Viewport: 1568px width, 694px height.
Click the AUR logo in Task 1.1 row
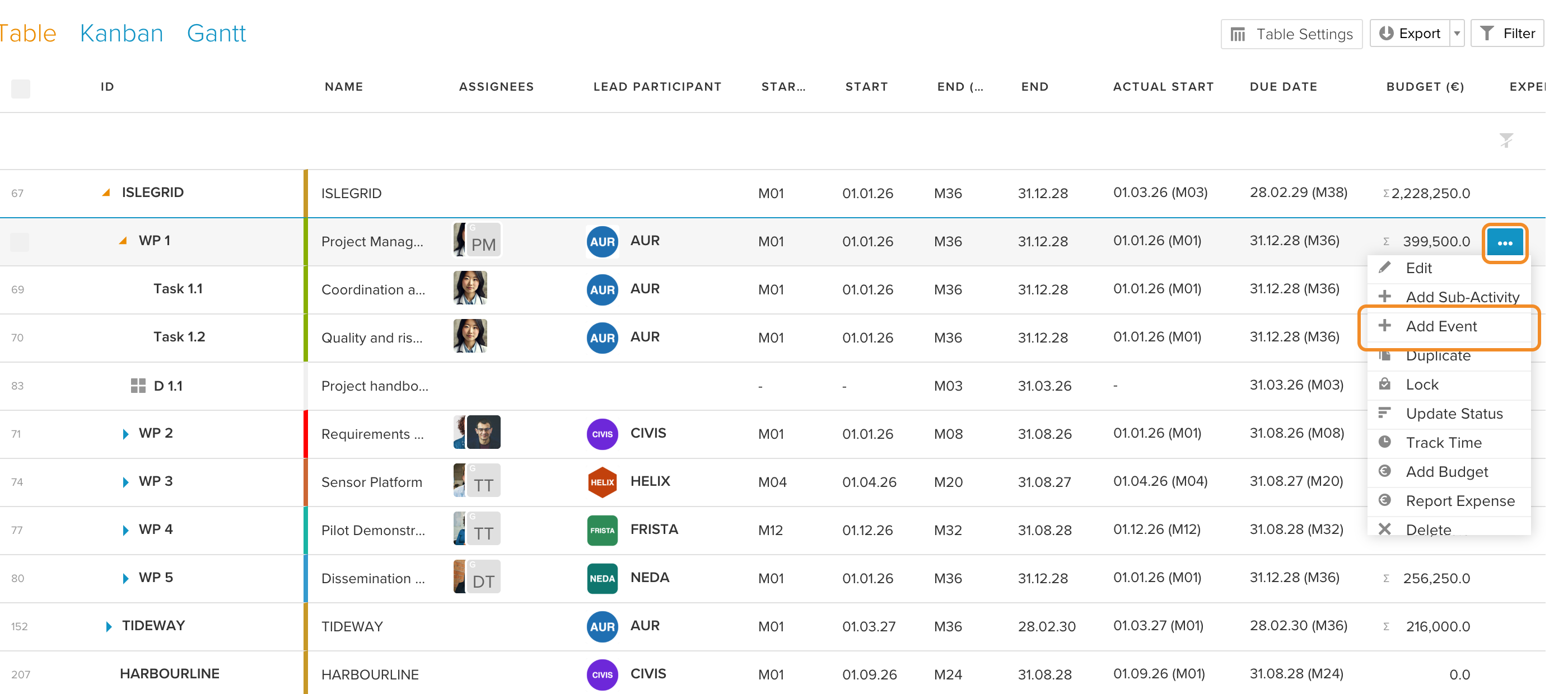click(x=602, y=289)
